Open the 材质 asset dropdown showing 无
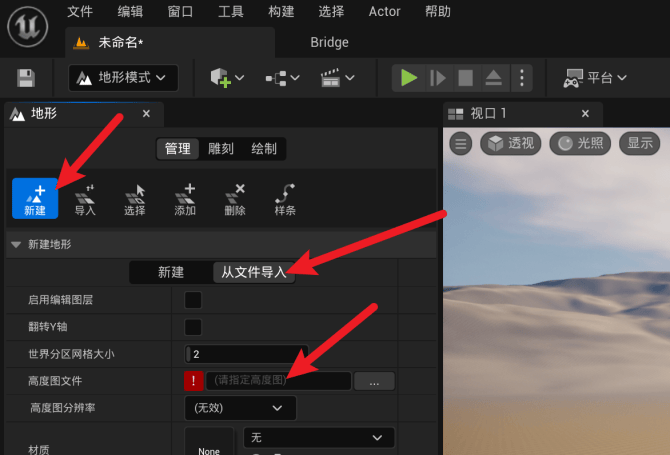Viewport: 670px width, 455px height. (319, 437)
